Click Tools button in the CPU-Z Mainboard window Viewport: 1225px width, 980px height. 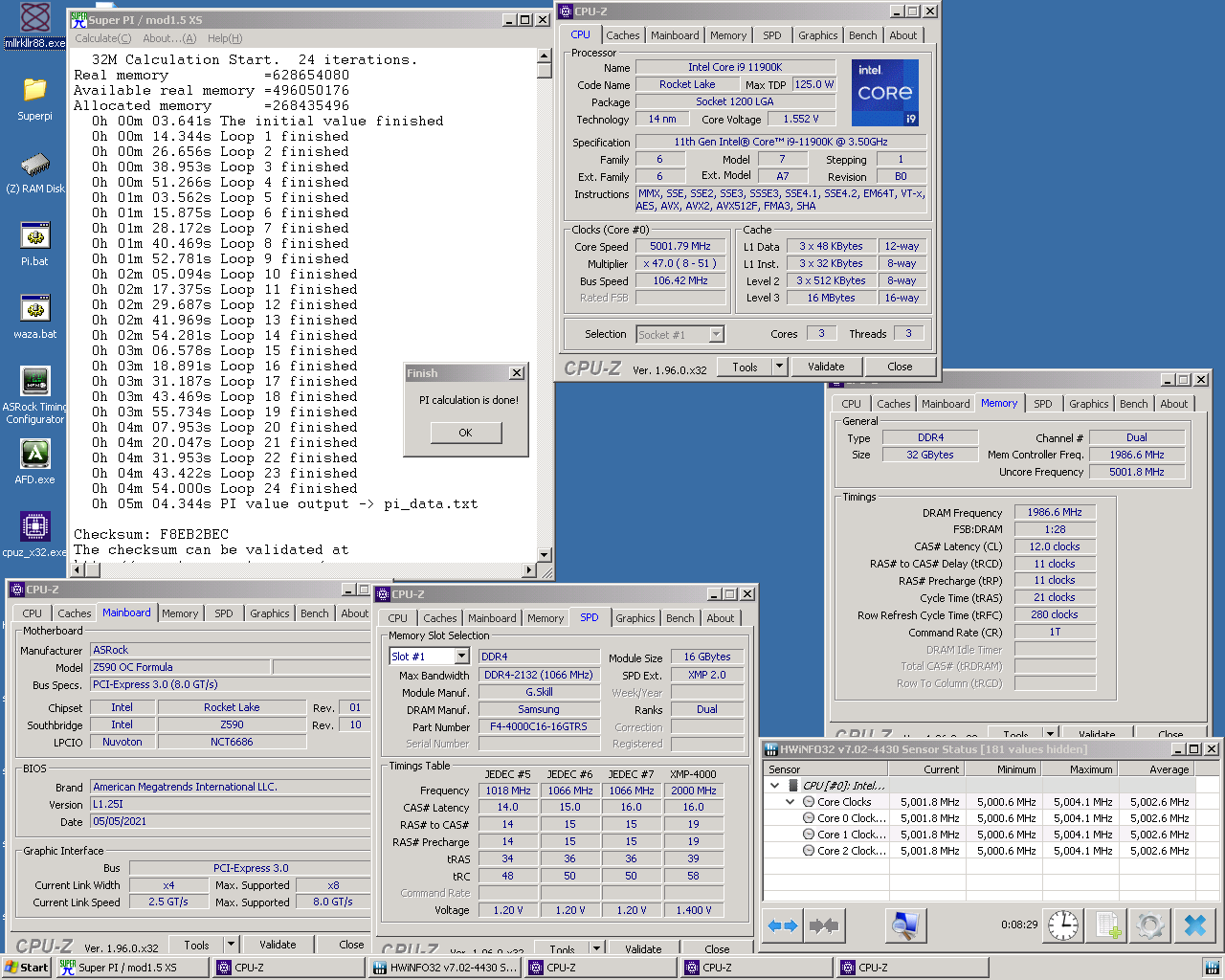196,945
